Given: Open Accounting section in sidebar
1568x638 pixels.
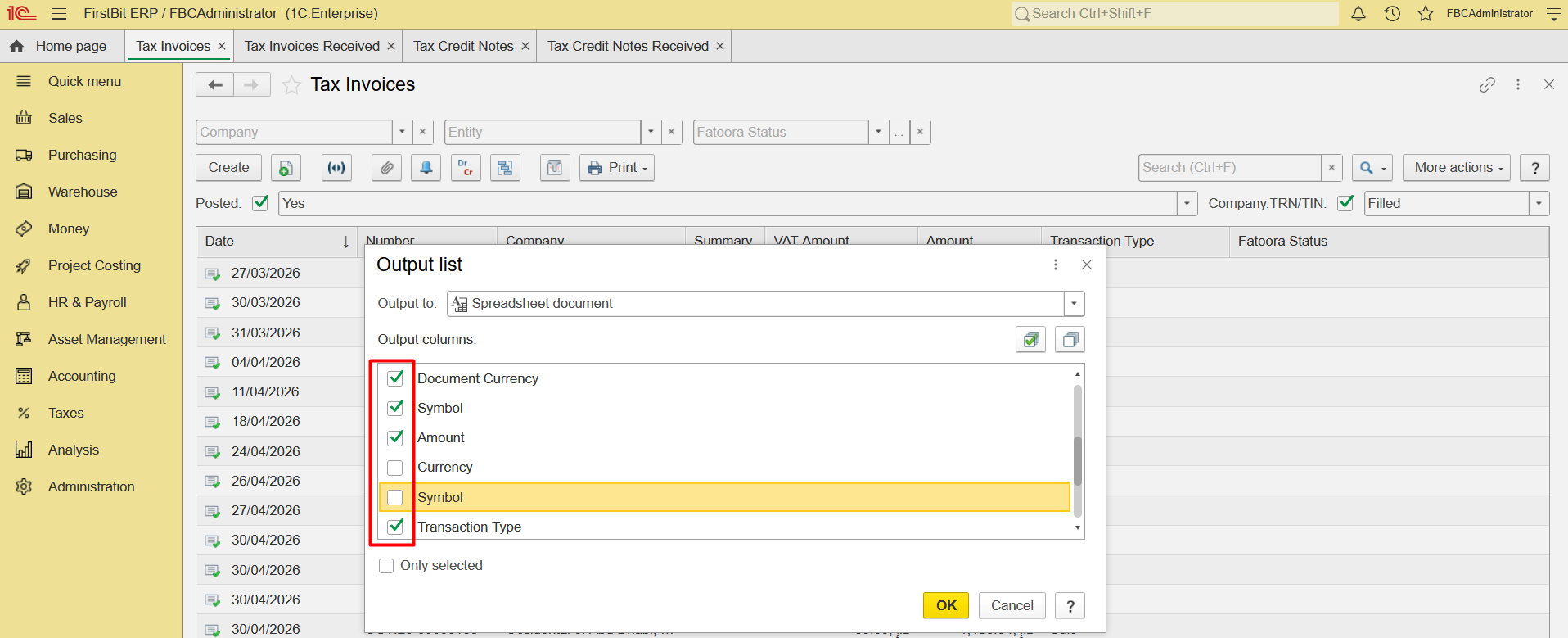Looking at the screenshot, I should (82, 377).
